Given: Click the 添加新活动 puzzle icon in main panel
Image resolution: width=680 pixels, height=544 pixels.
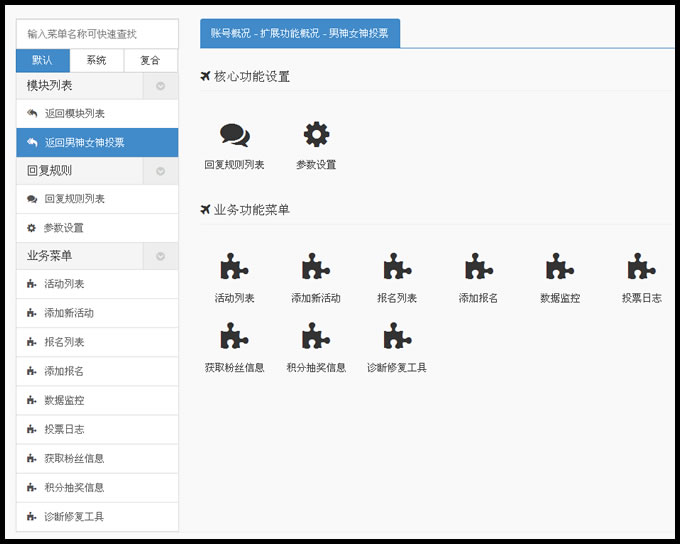Looking at the screenshot, I should click(316, 267).
